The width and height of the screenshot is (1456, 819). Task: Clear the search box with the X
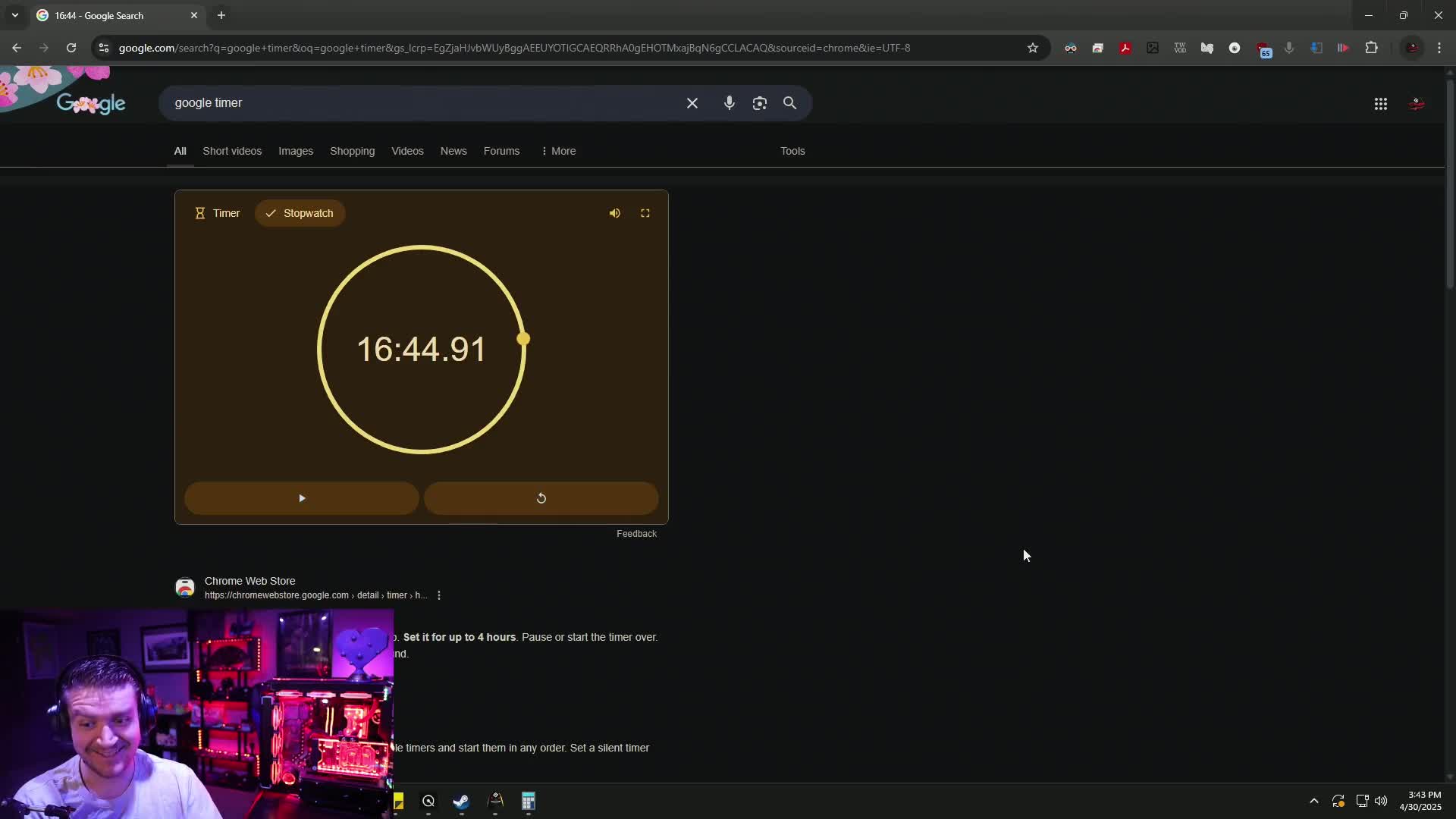[692, 103]
